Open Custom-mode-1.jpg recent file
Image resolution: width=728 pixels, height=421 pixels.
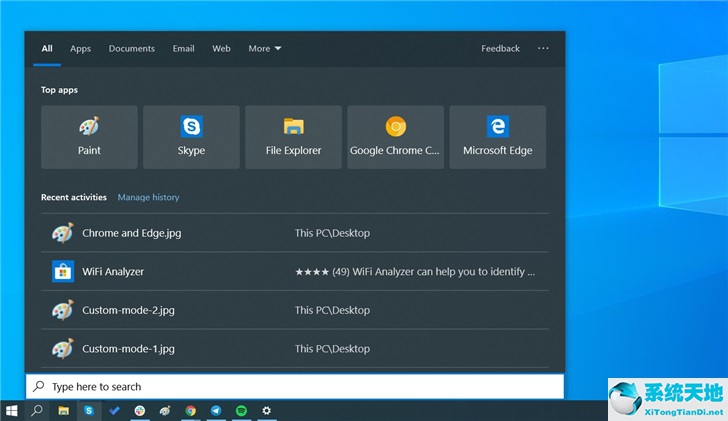click(295, 349)
